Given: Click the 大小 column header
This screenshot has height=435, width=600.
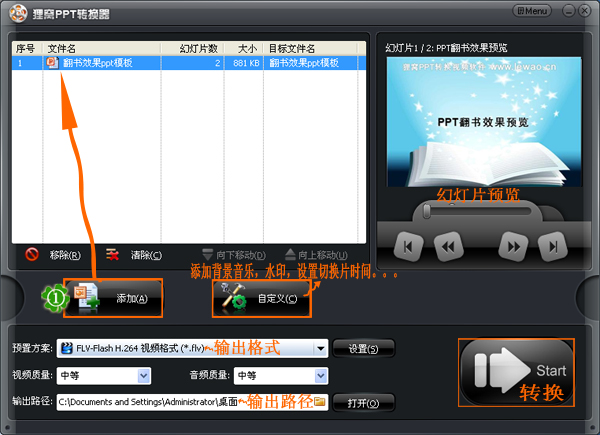Looking at the screenshot, I should click(244, 49).
